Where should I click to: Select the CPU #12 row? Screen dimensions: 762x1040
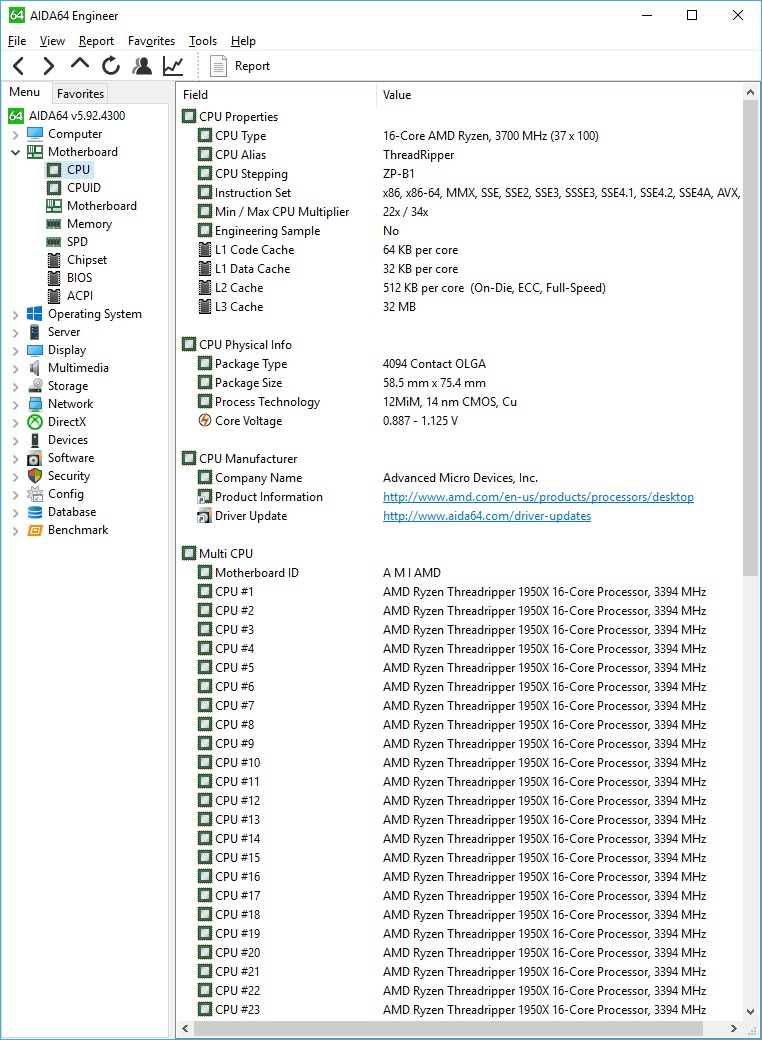tap(460, 801)
